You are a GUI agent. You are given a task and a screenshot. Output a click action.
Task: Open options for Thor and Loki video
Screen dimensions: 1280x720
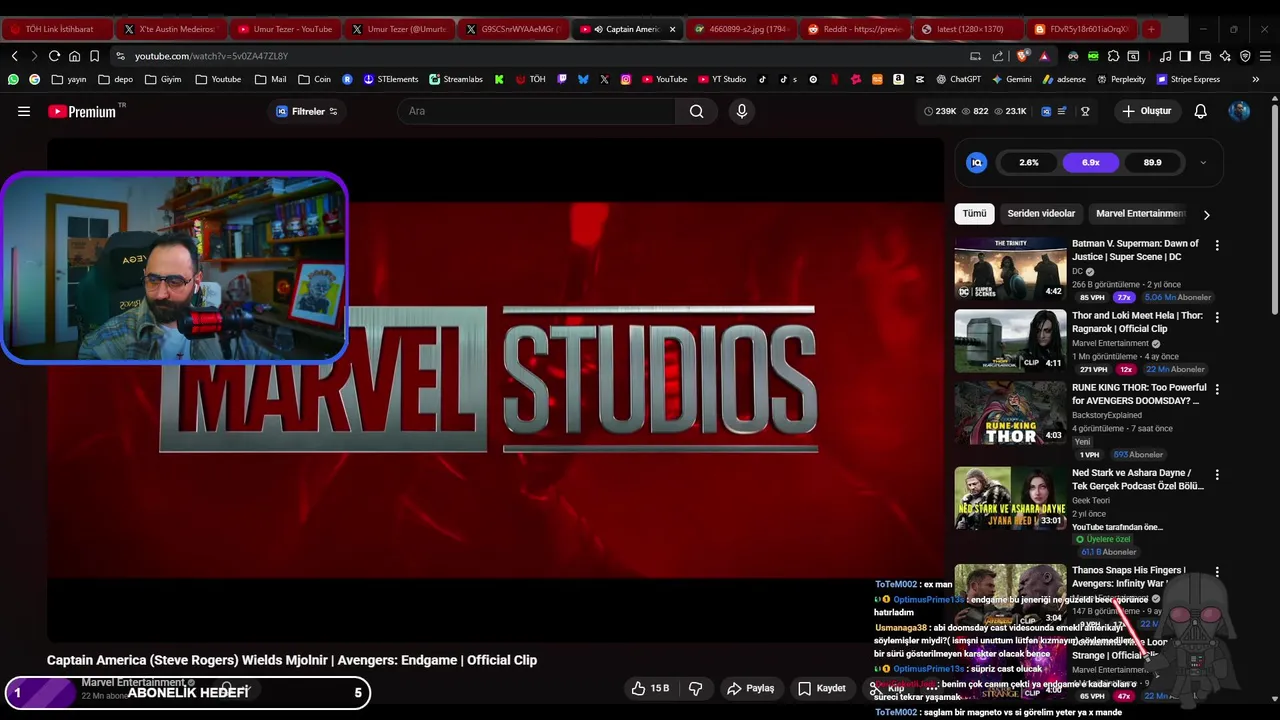click(1217, 317)
